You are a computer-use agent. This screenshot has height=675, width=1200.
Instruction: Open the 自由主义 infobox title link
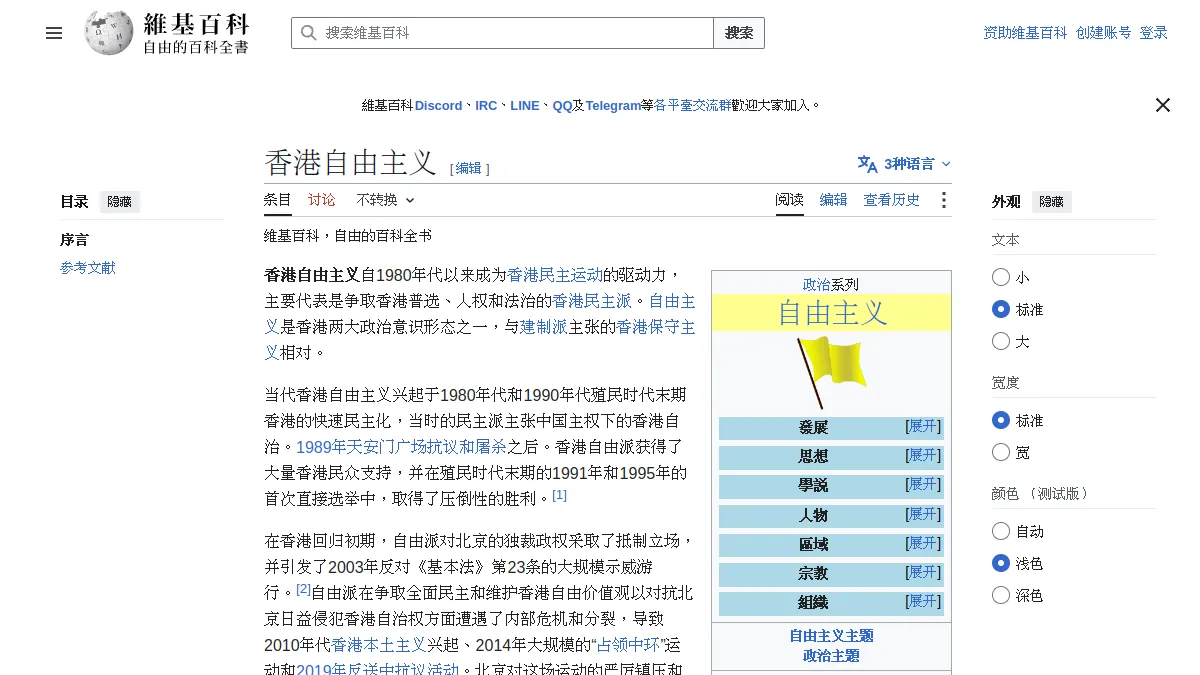(832, 313)
